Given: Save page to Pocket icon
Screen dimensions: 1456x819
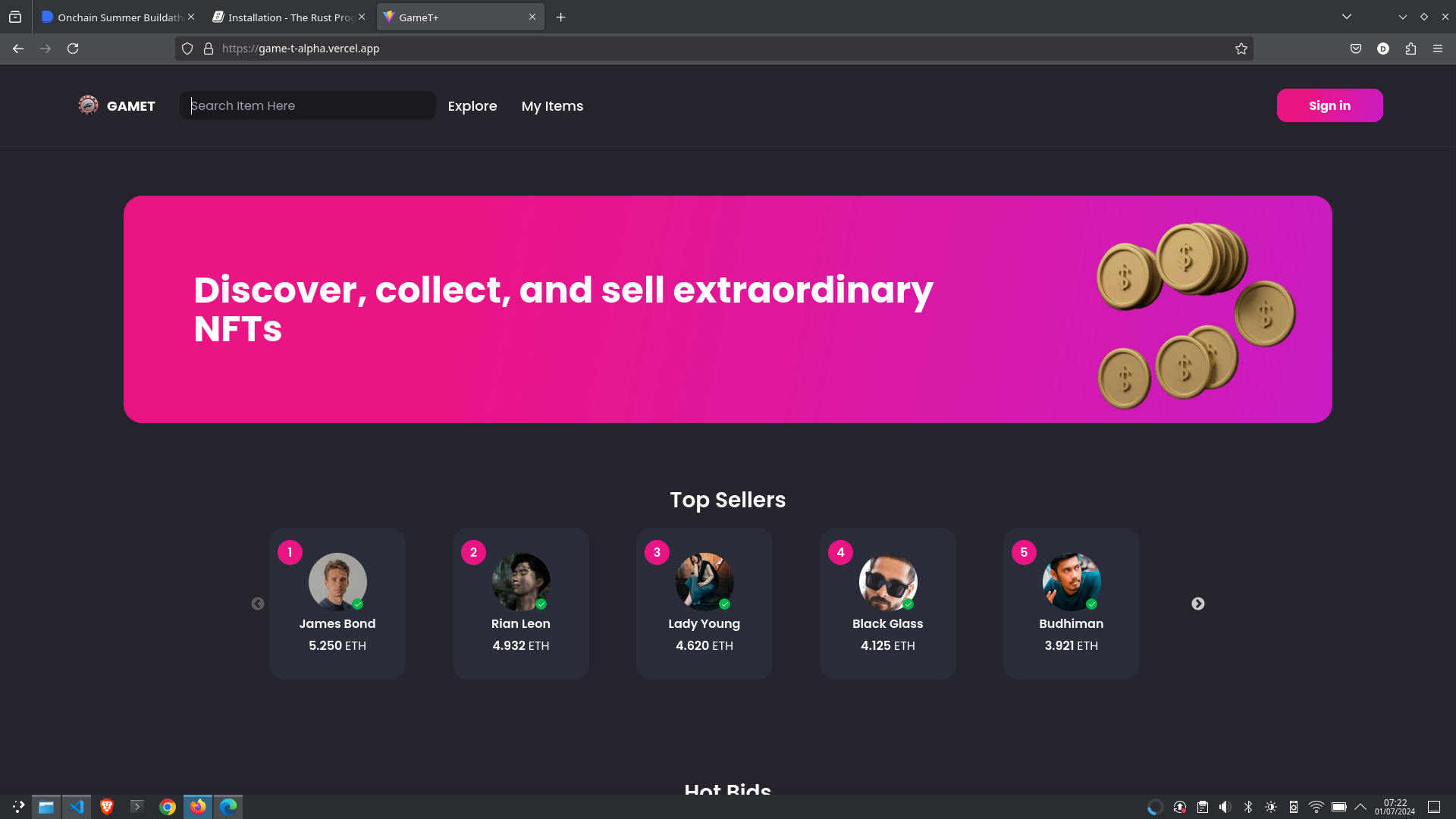Looking at the screenshot, I should click(1356, 49).
